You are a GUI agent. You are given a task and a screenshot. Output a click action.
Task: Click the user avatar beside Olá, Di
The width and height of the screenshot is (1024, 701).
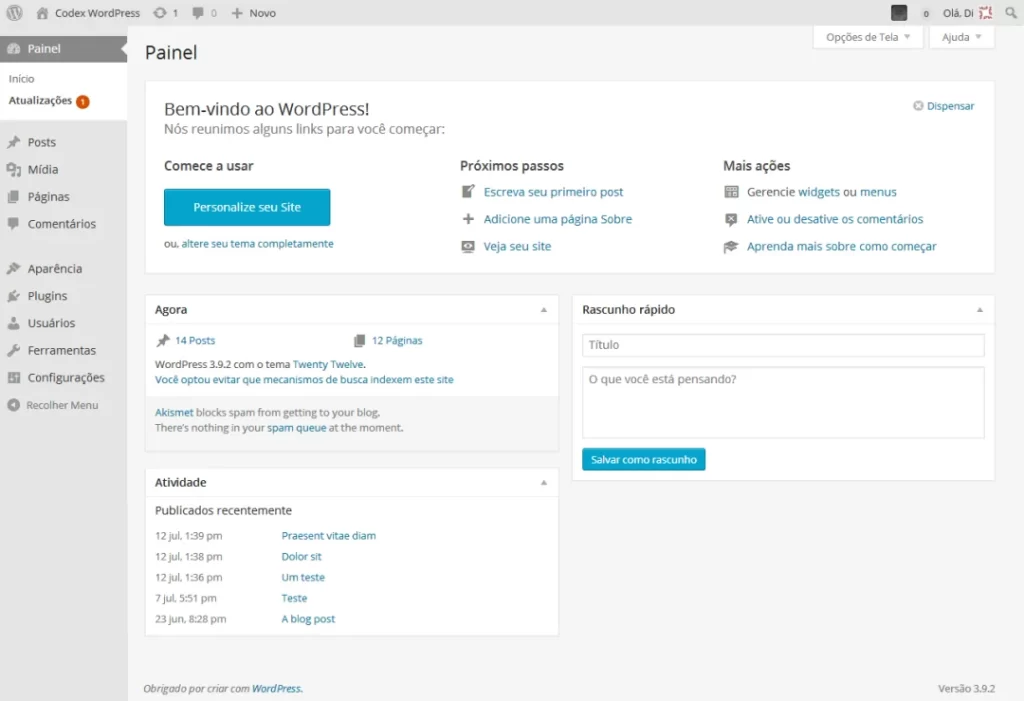(x=985, y=12)
